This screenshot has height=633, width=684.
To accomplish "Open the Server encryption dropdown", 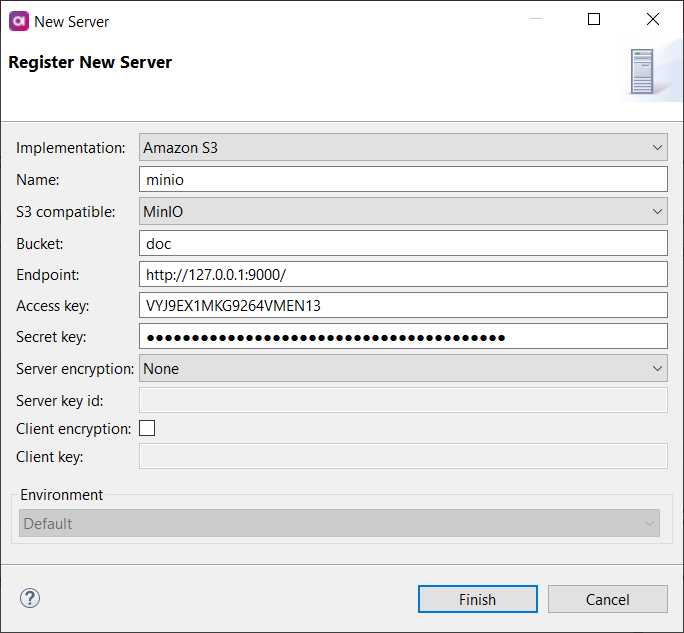I will click(403, 369).
